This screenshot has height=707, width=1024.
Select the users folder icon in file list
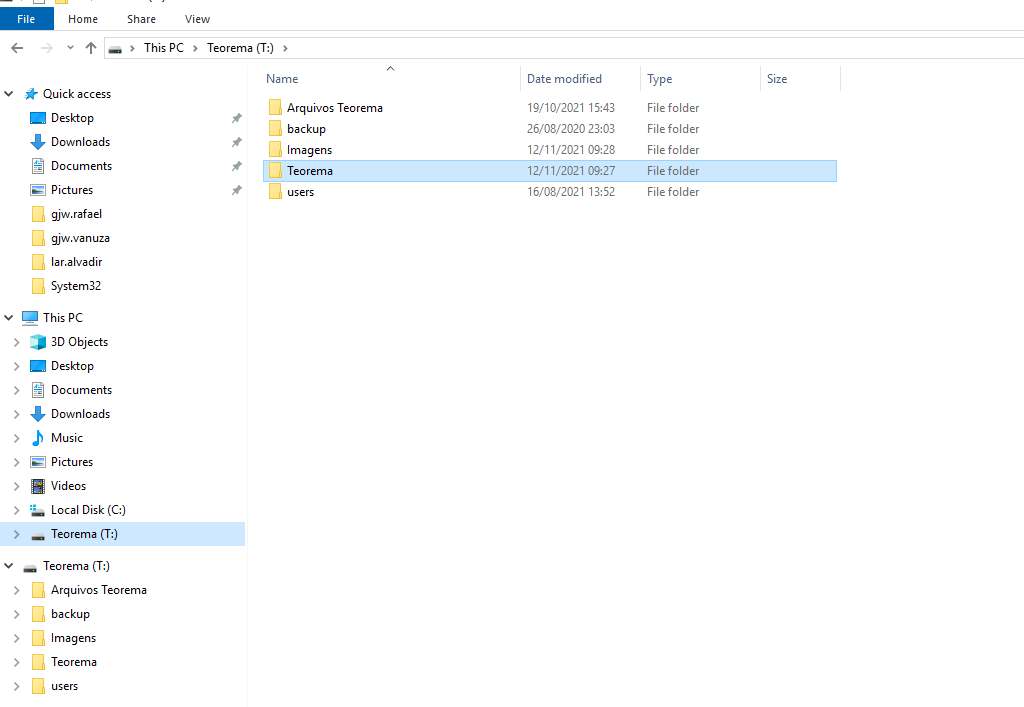(x=276, y=191)
